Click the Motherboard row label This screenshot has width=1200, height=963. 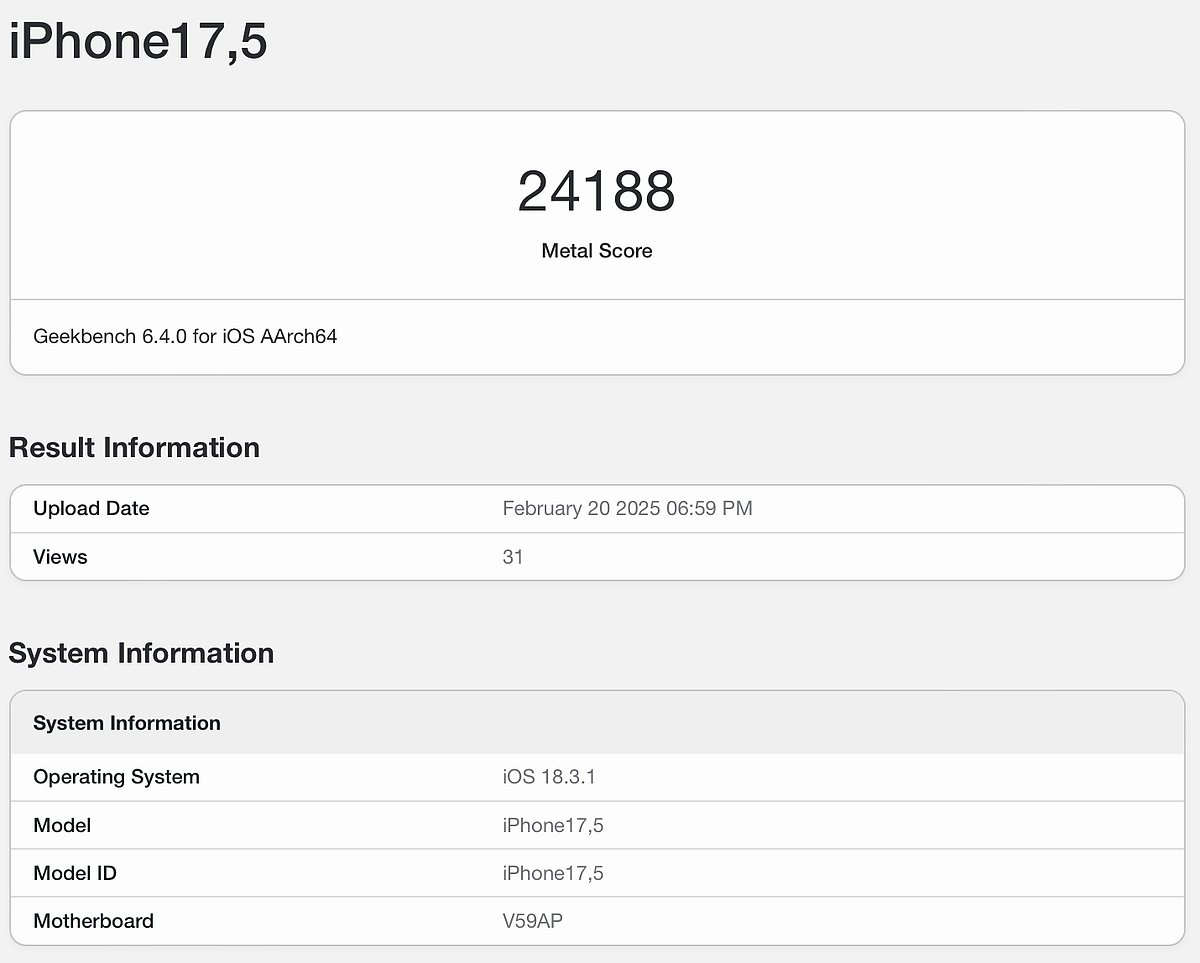click(x=93, y=921)
